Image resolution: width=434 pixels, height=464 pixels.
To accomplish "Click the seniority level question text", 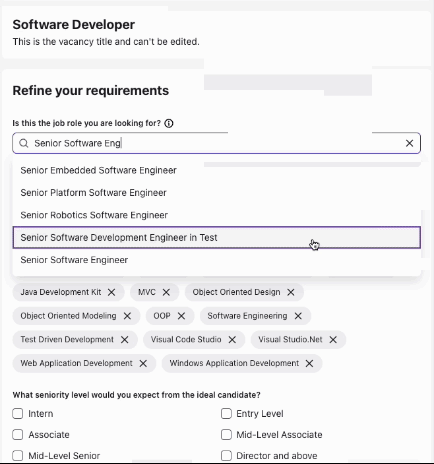I will (137, 395).
